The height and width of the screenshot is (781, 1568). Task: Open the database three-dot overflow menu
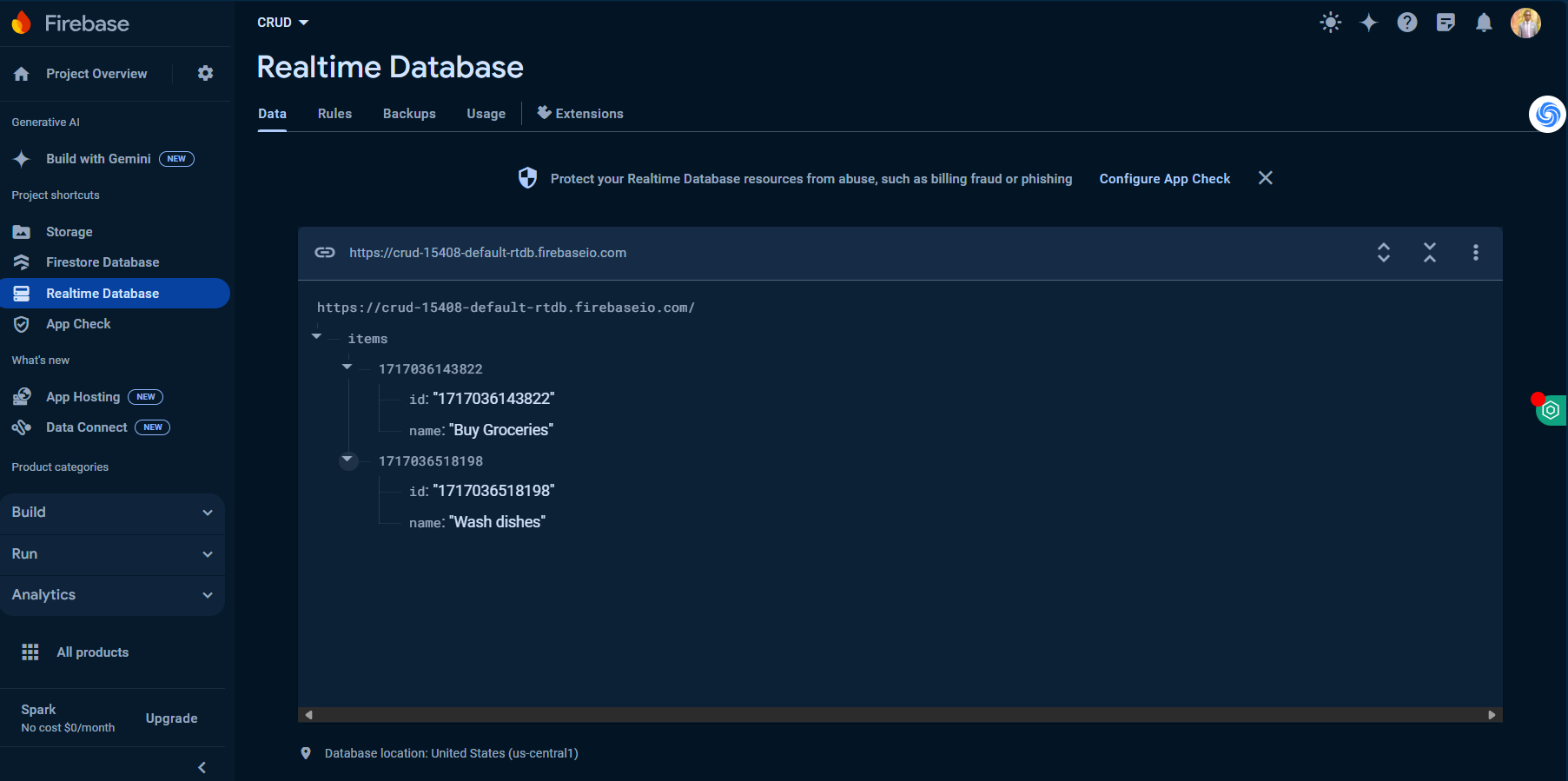coord(1476,253)
